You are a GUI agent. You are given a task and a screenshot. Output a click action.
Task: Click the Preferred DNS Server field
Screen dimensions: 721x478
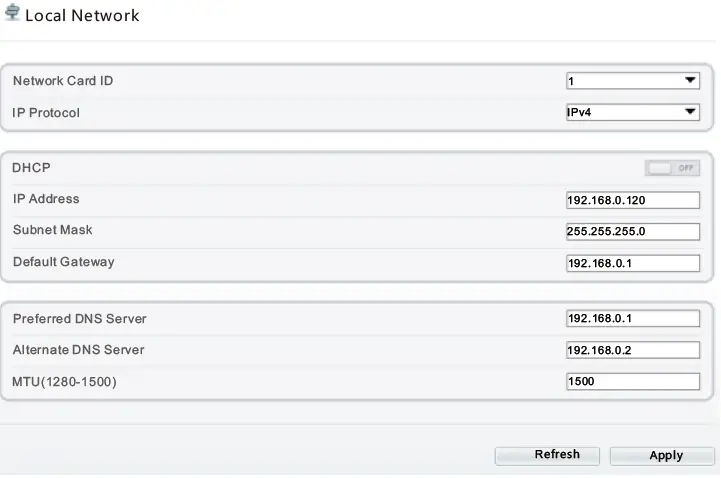(x=632, y=319)
